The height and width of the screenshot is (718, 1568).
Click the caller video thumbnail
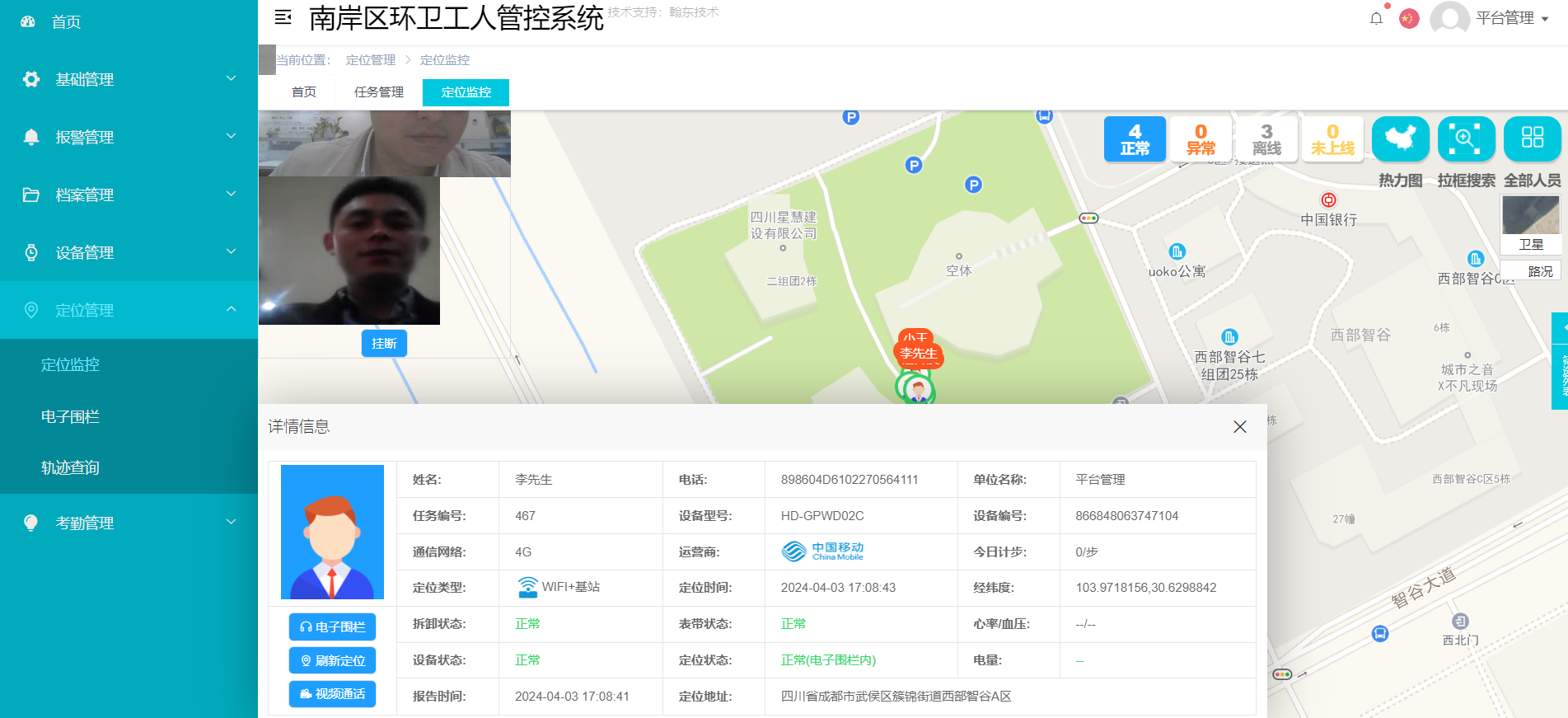click(349, 251)
